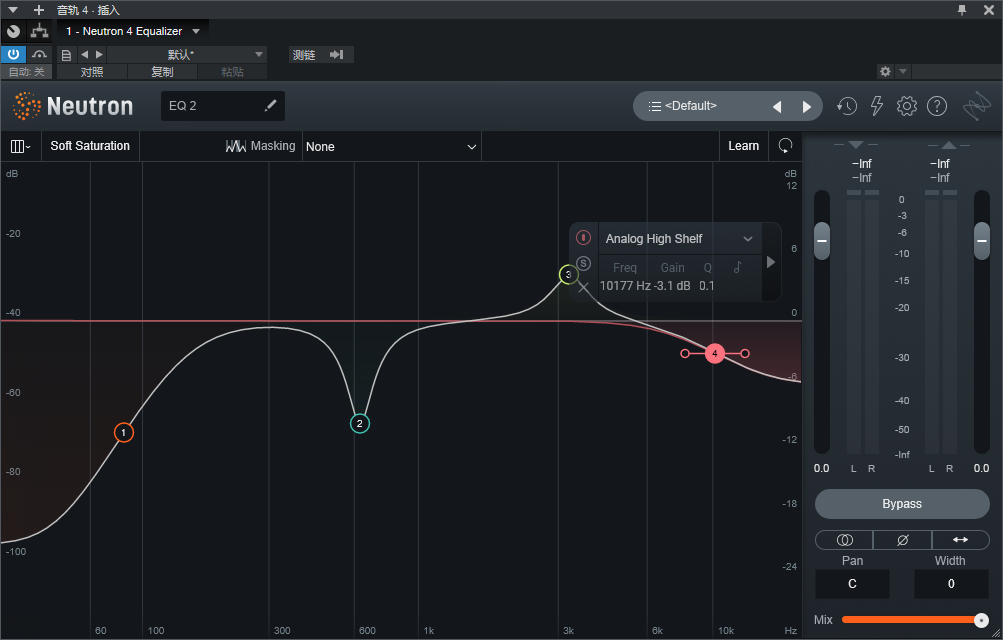Click 对照 compare button

point(92,72)
